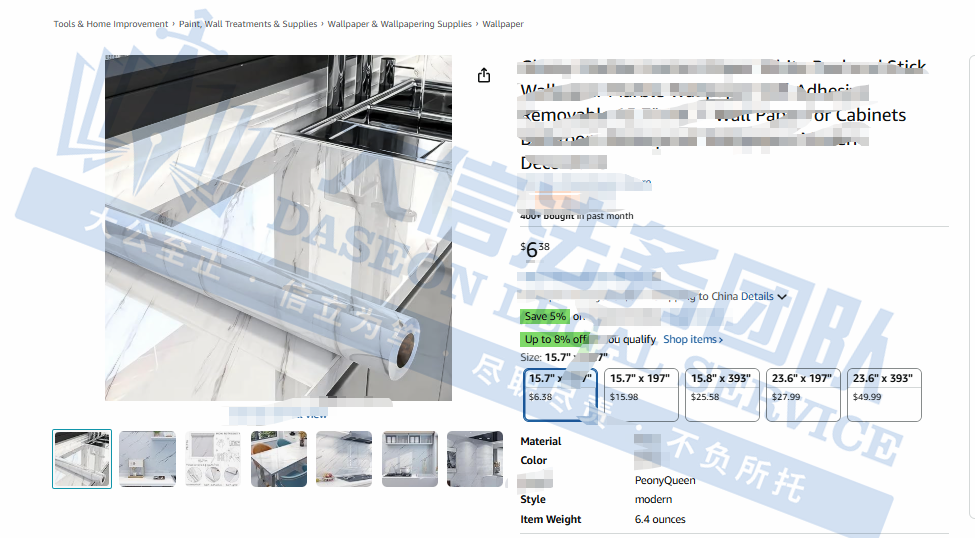This screenshot has height=538, width=975.
Task: Select the first marble roll thumbnail
Action: [82, 459]
